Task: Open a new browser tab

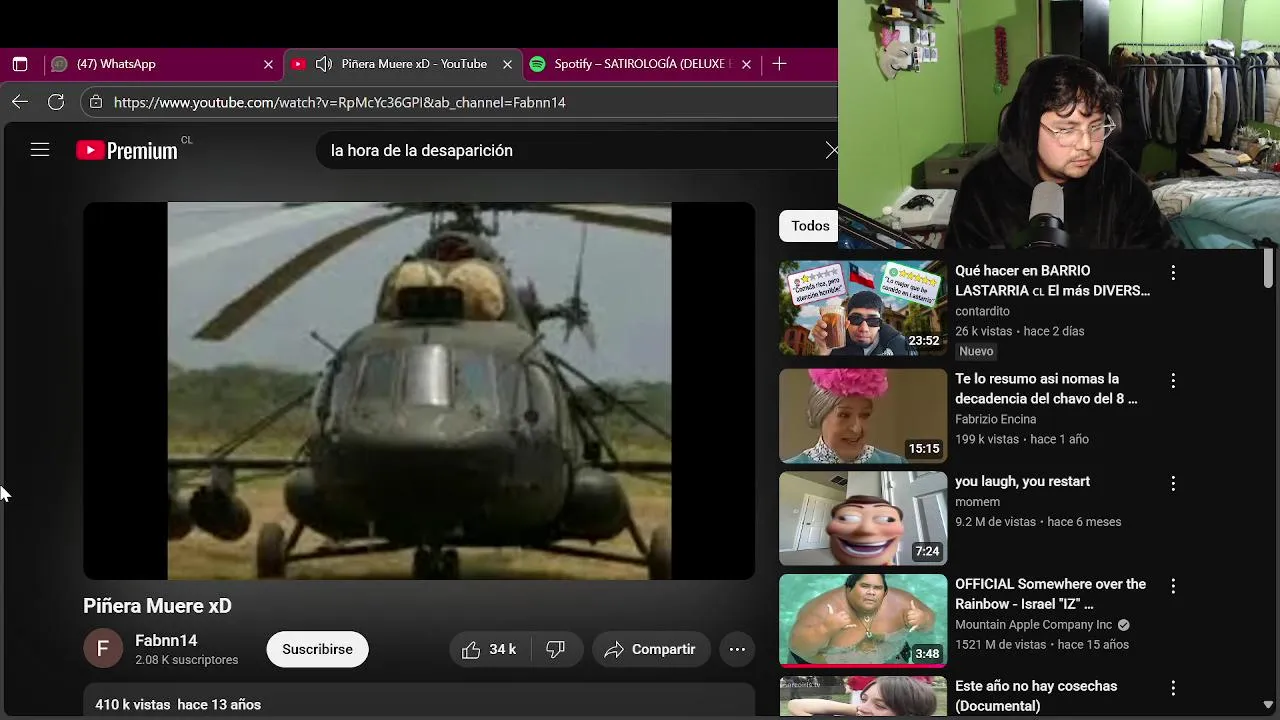Action: point(779,64)
